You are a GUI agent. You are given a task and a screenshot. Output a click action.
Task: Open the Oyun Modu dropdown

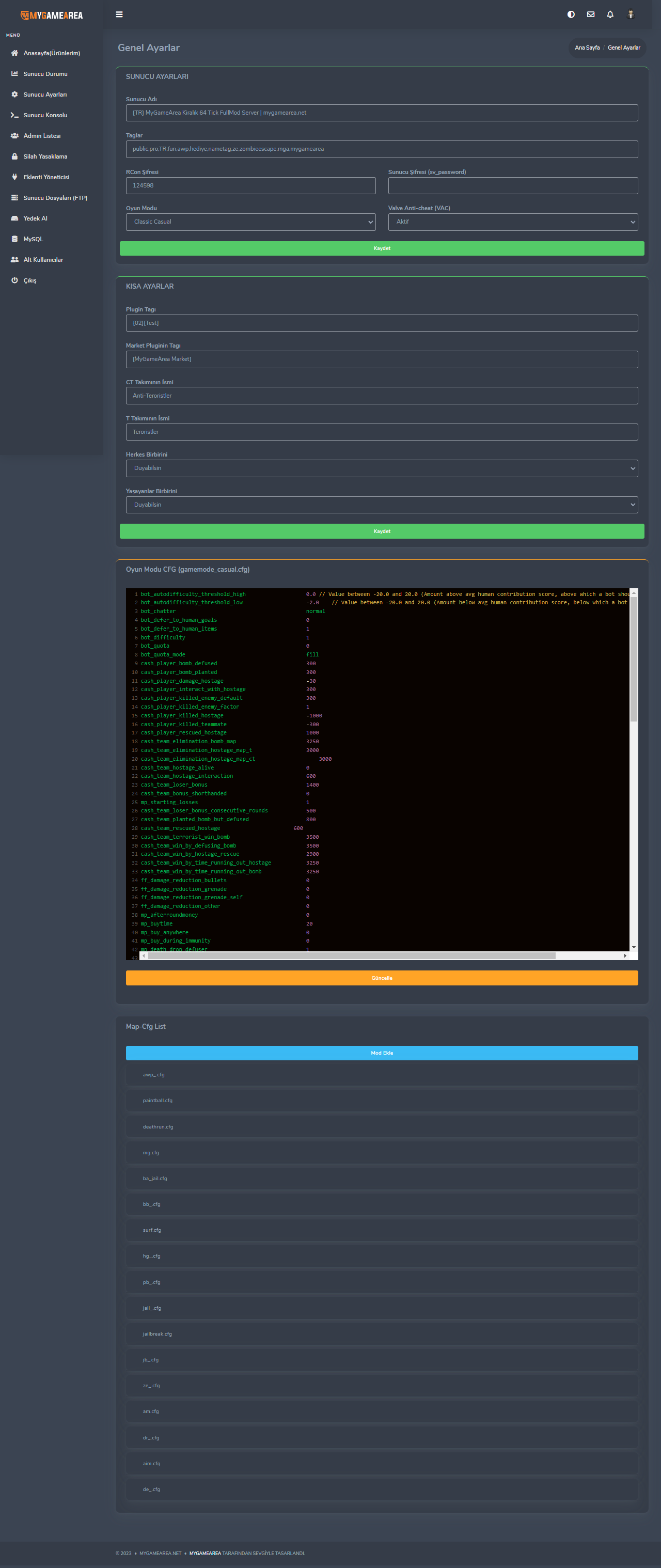(250, 222)
